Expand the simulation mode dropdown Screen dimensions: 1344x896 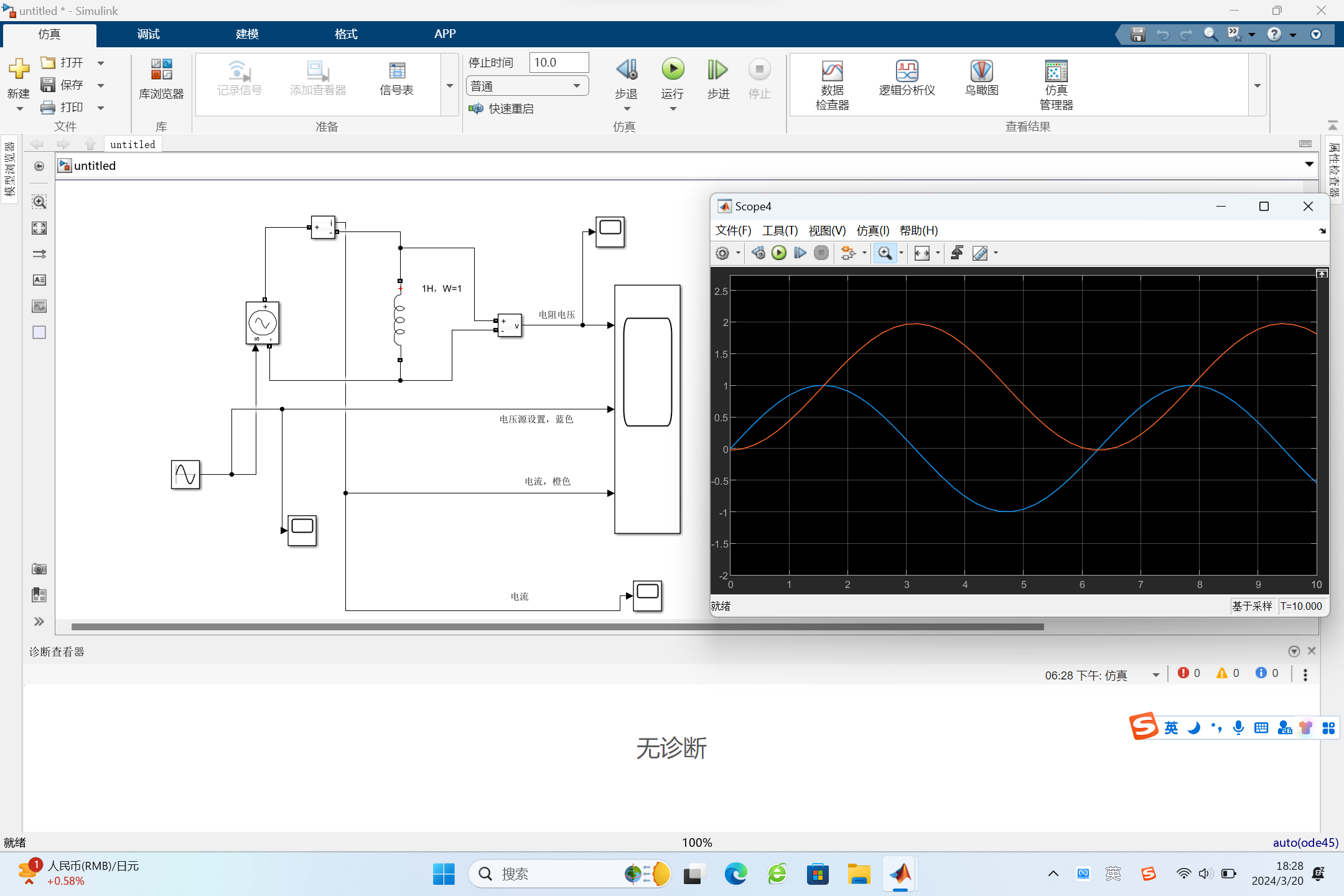(x=577, y=86)
